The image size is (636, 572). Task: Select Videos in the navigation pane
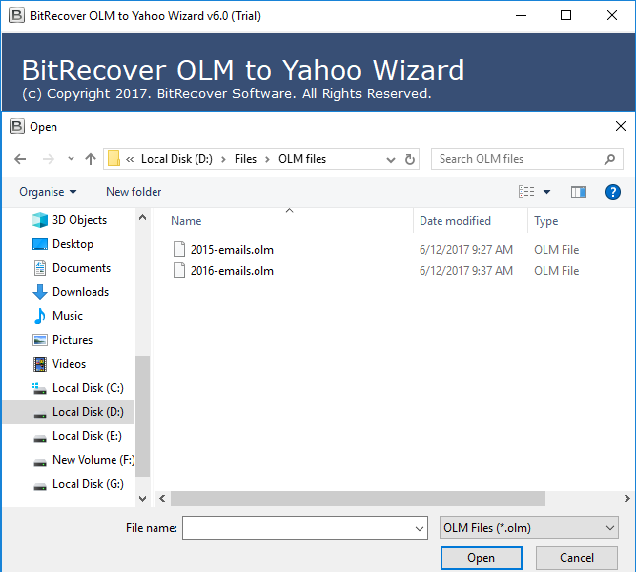(x=69, y=363)
